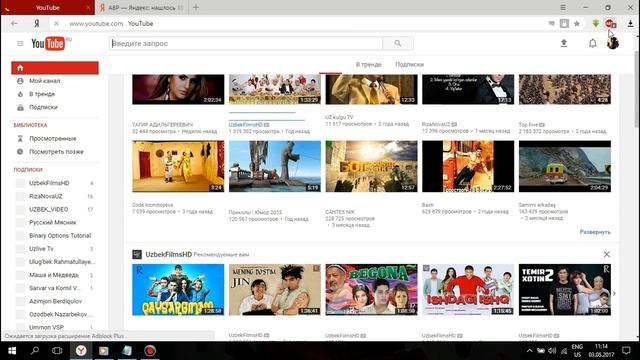Stop page loading with the X button
This screenshot has width=640, height=360.
[56, 24]
